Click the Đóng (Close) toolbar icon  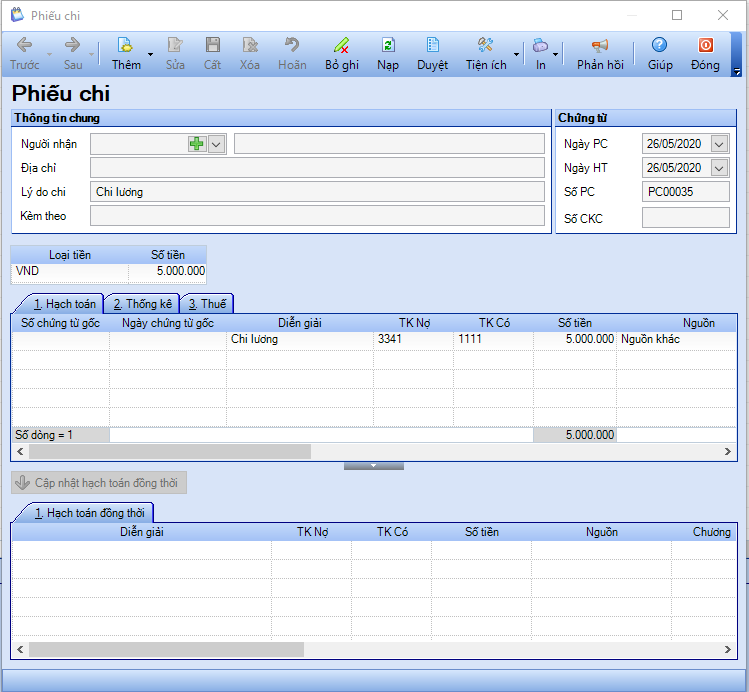tap(705, 46)
